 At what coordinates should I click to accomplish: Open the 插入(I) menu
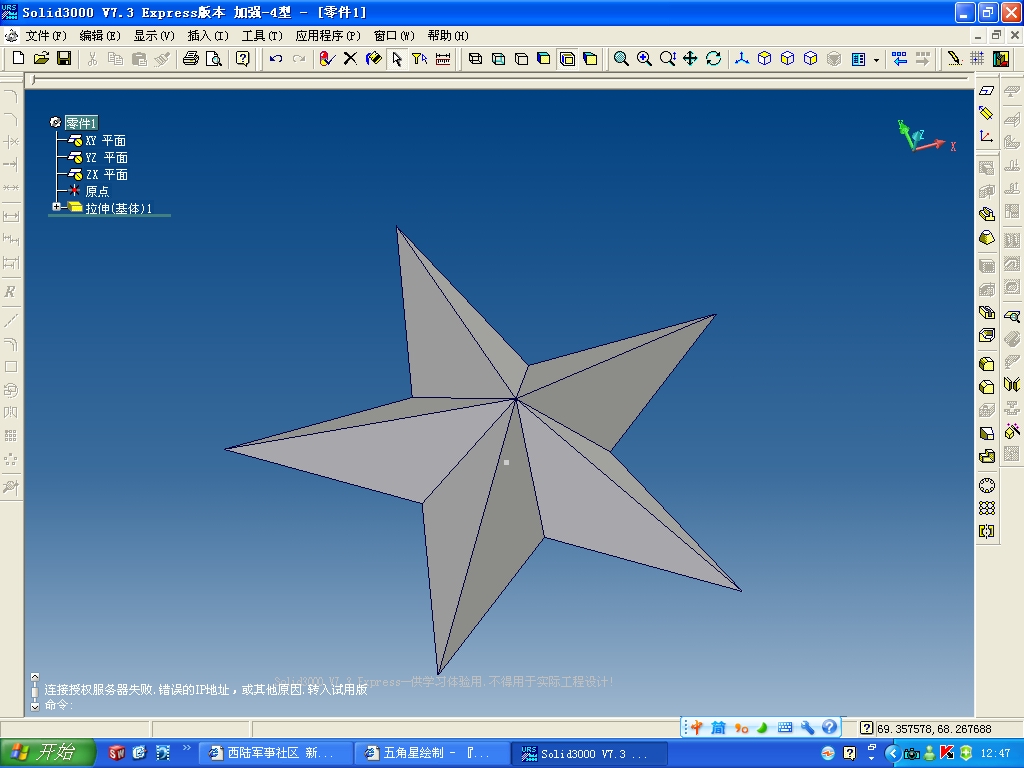208,36
